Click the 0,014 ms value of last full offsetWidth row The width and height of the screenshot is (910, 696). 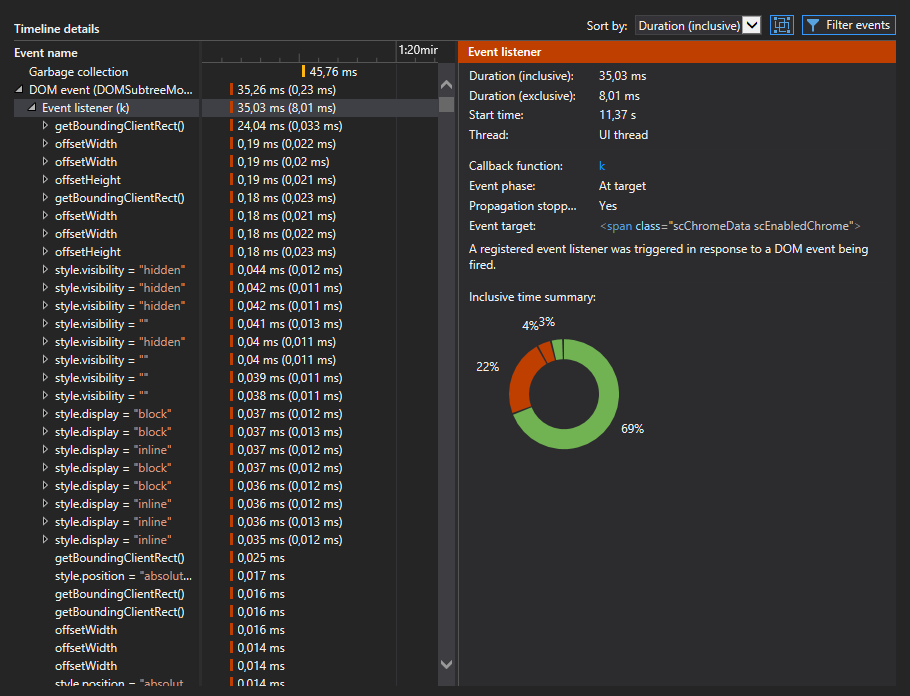(261, 666)
